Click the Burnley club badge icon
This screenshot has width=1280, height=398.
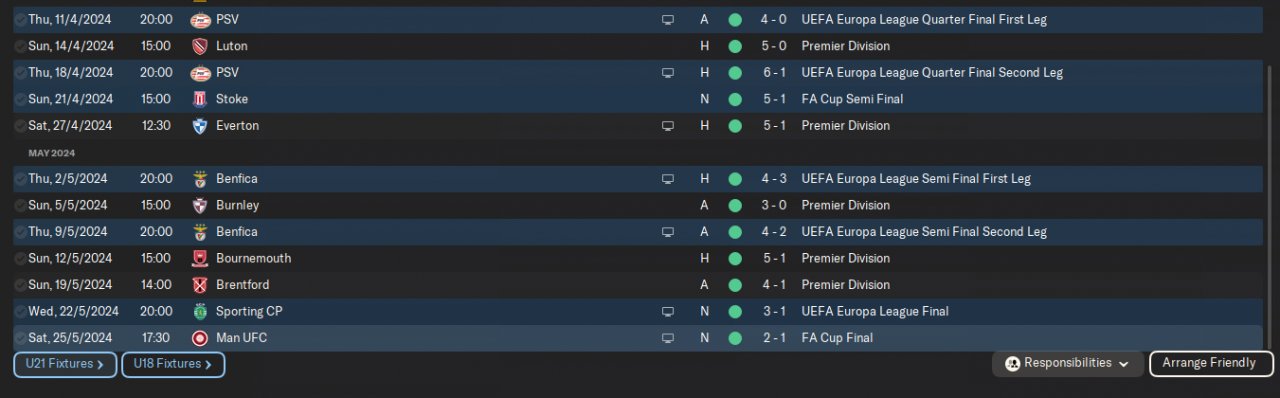(200, 205)
